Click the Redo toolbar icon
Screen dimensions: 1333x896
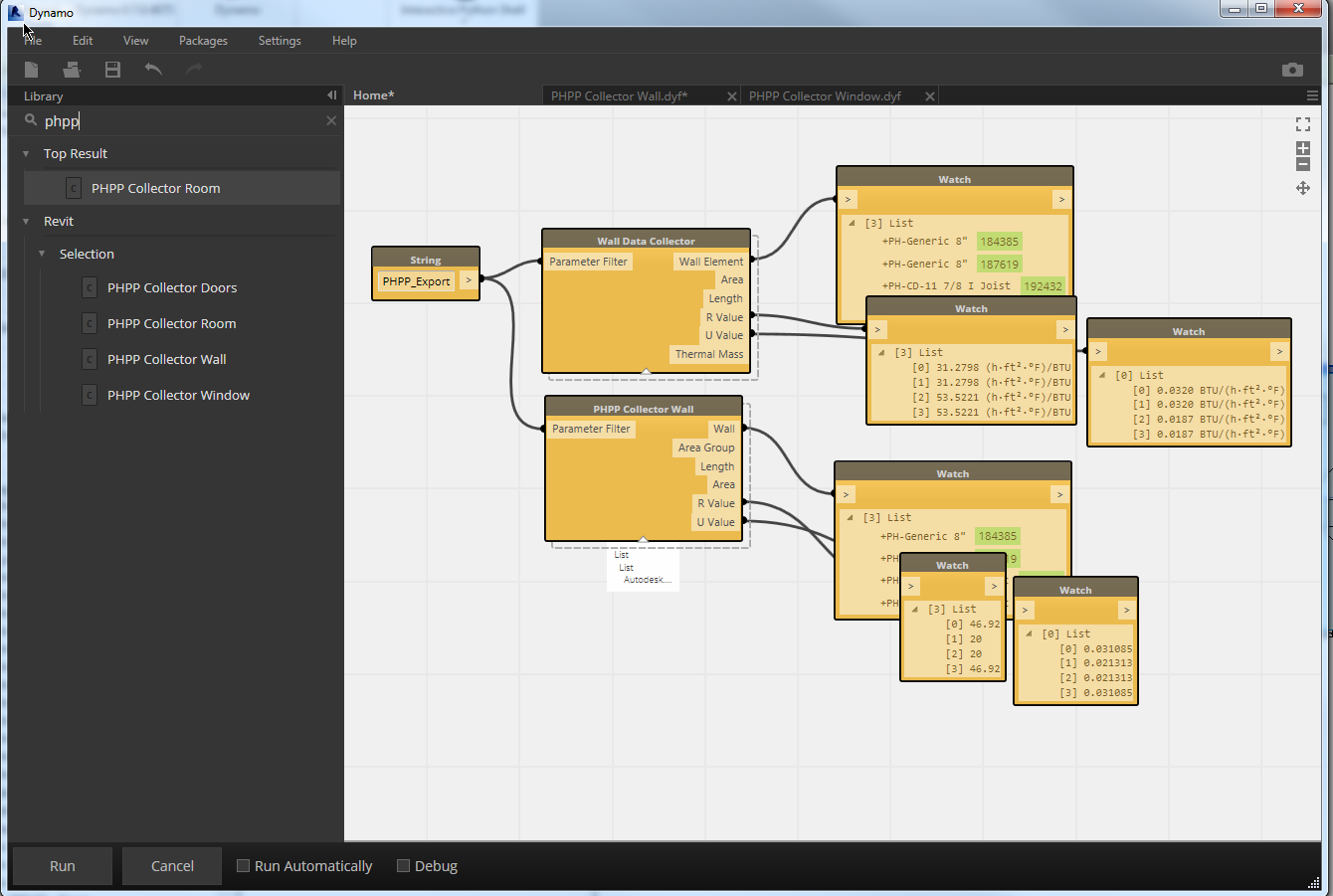click(x=194, y=69)
